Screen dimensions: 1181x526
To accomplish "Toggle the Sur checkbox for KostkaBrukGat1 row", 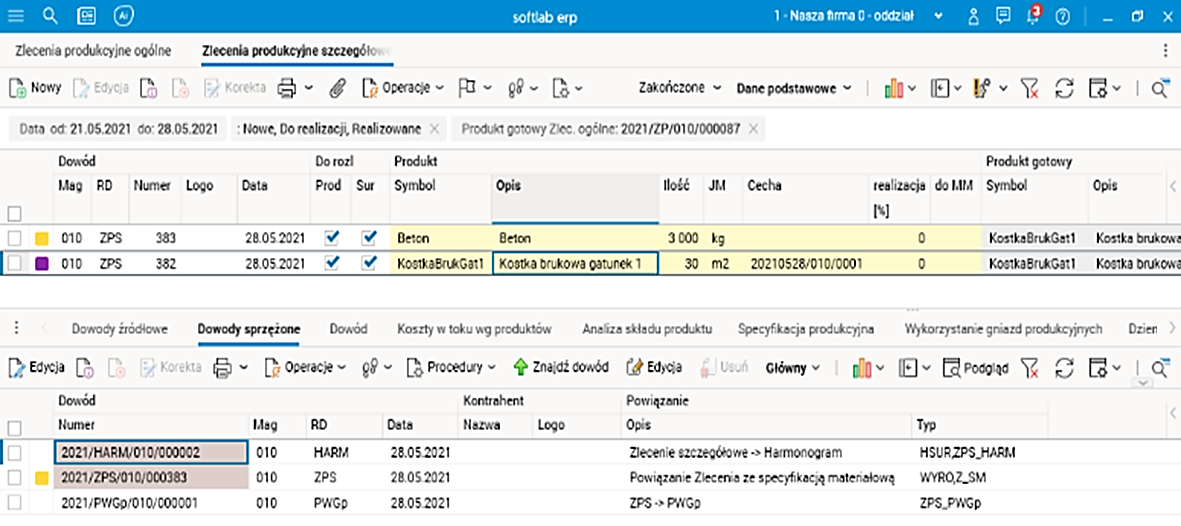I will pos(369,263).
